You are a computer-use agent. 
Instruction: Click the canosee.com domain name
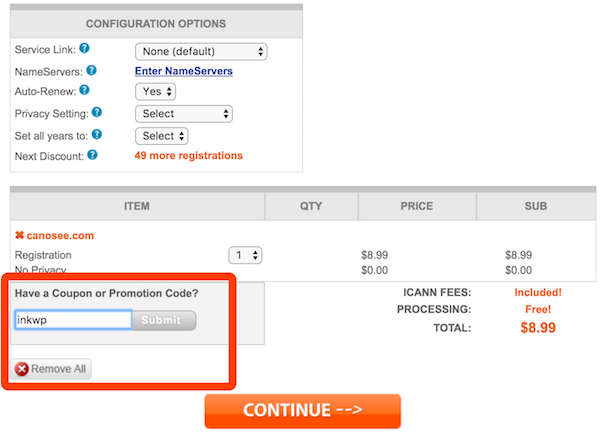click(60, 236)
